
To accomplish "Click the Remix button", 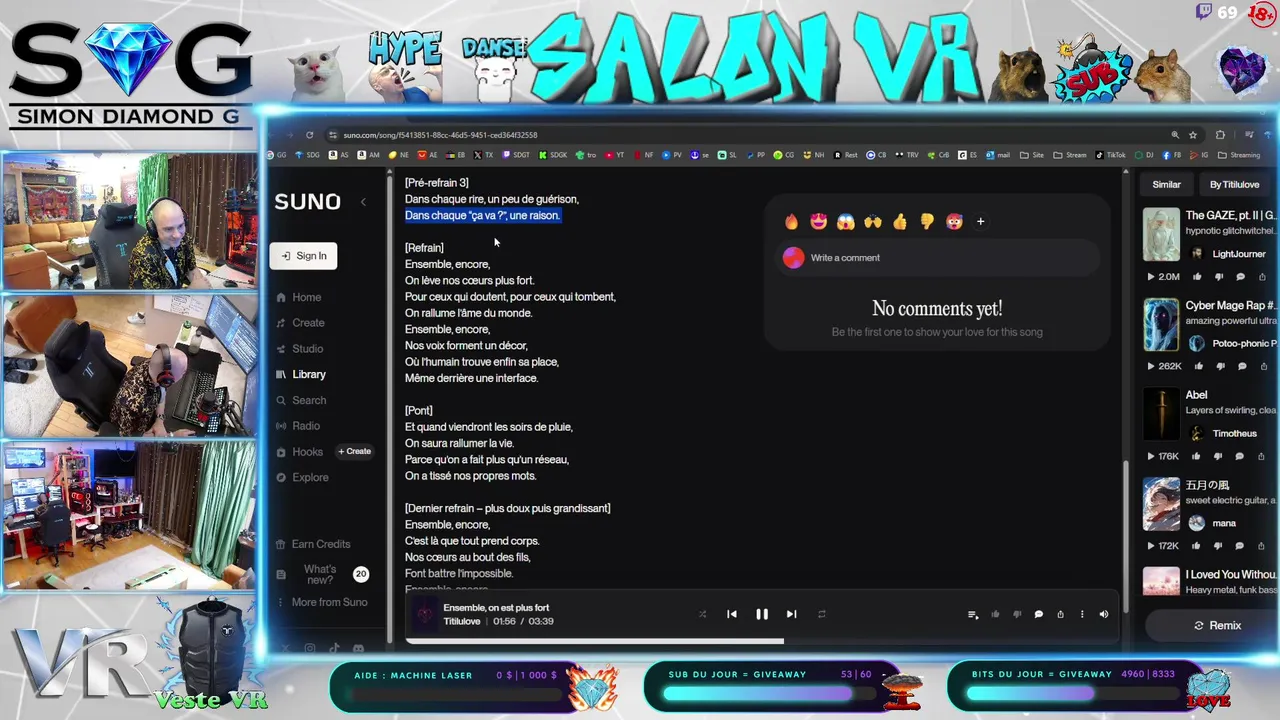I will [1217, 626].
